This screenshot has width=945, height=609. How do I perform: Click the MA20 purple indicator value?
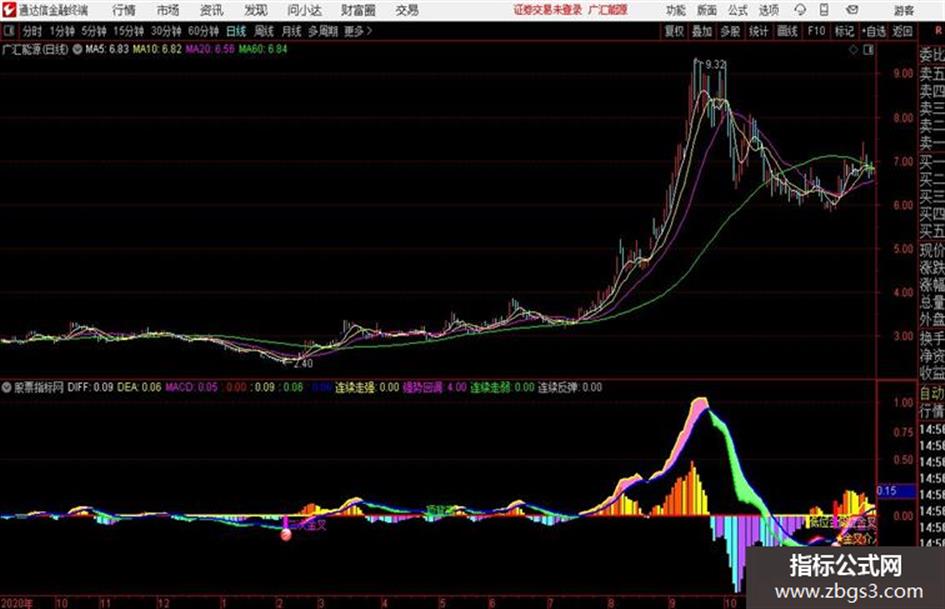[210, 49]
